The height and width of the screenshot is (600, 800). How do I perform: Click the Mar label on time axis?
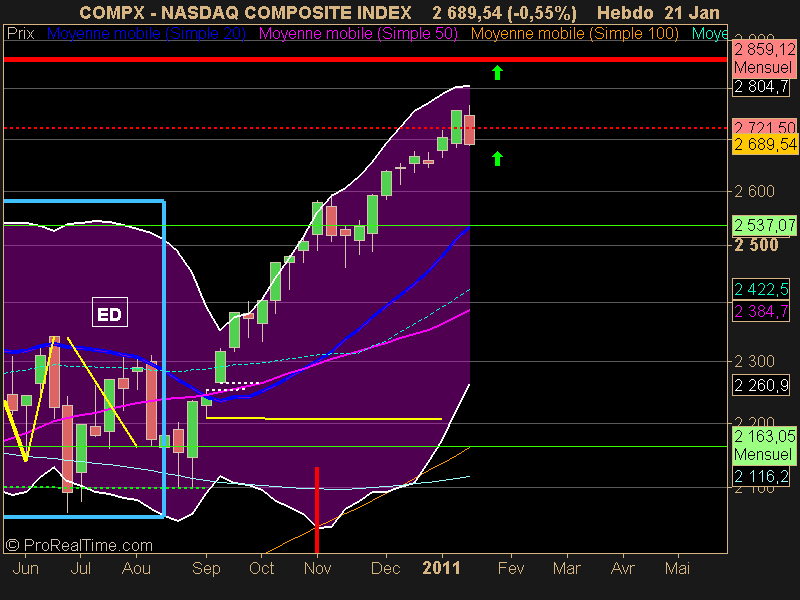click(x=567, y=568)
